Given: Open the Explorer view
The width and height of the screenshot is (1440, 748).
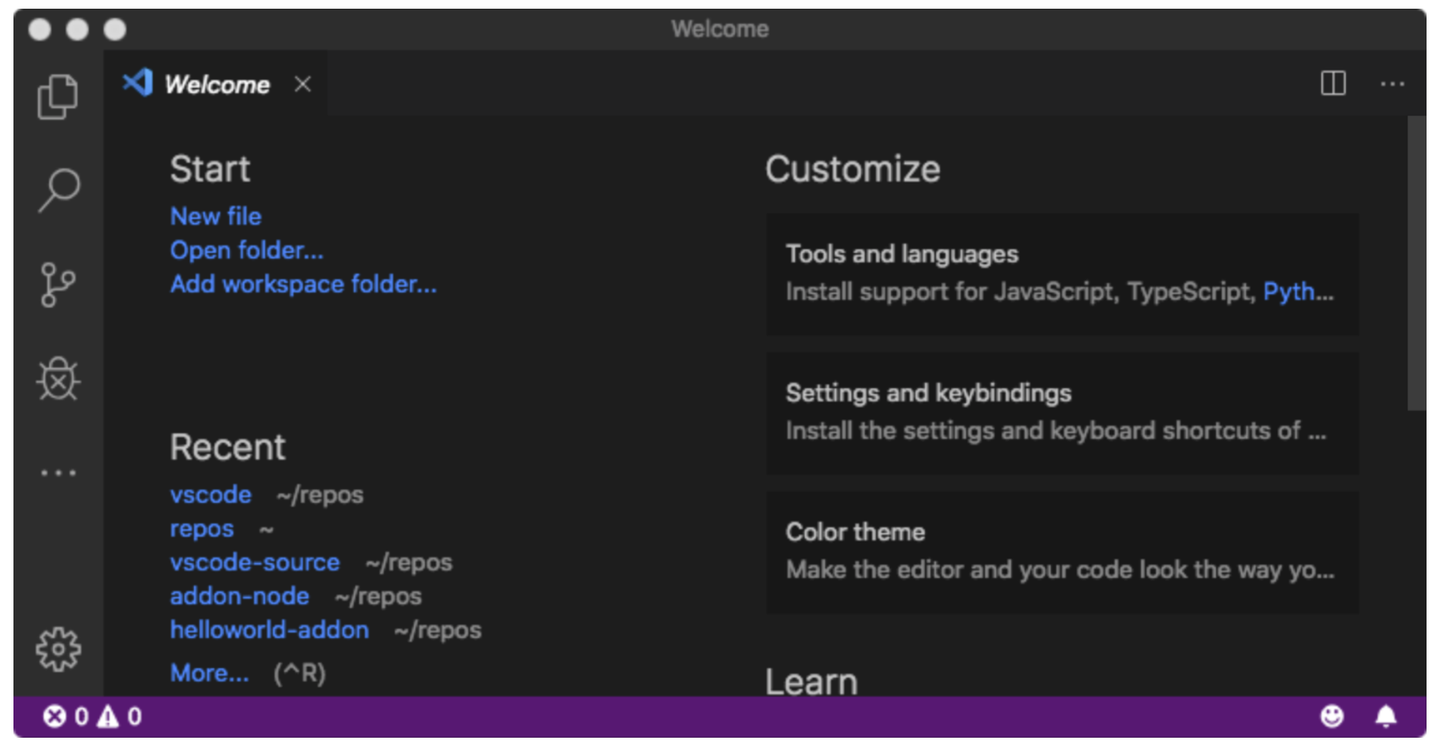Looking at the screenshot, I should coord(58,96).
